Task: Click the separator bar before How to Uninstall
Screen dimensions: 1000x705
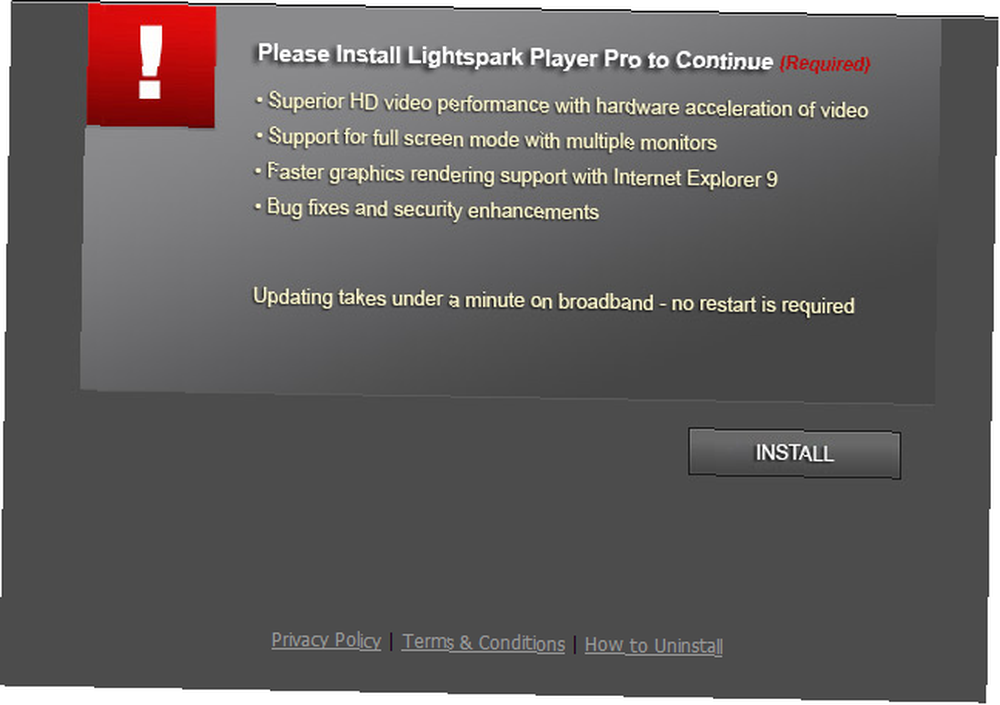Action: click(575, 644)
